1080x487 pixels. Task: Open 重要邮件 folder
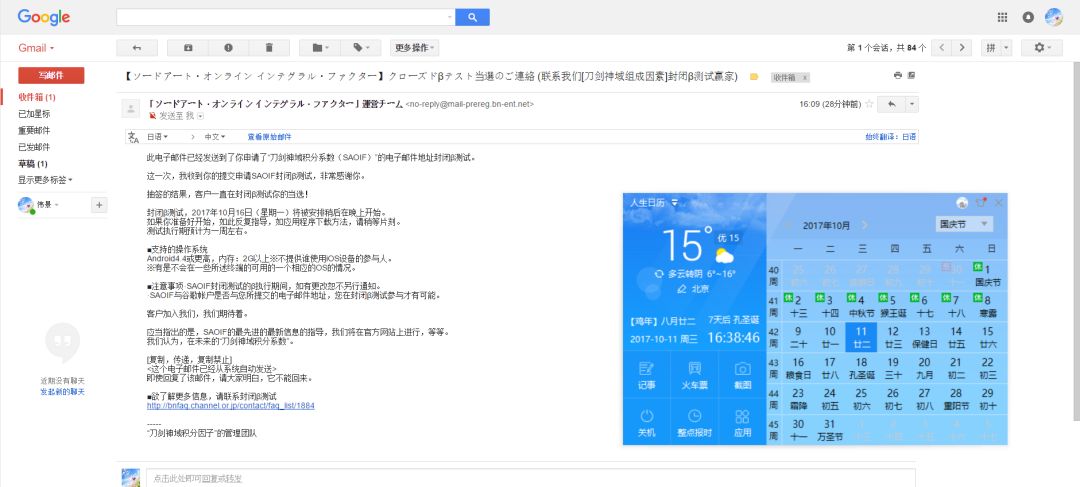pos(34,130)
